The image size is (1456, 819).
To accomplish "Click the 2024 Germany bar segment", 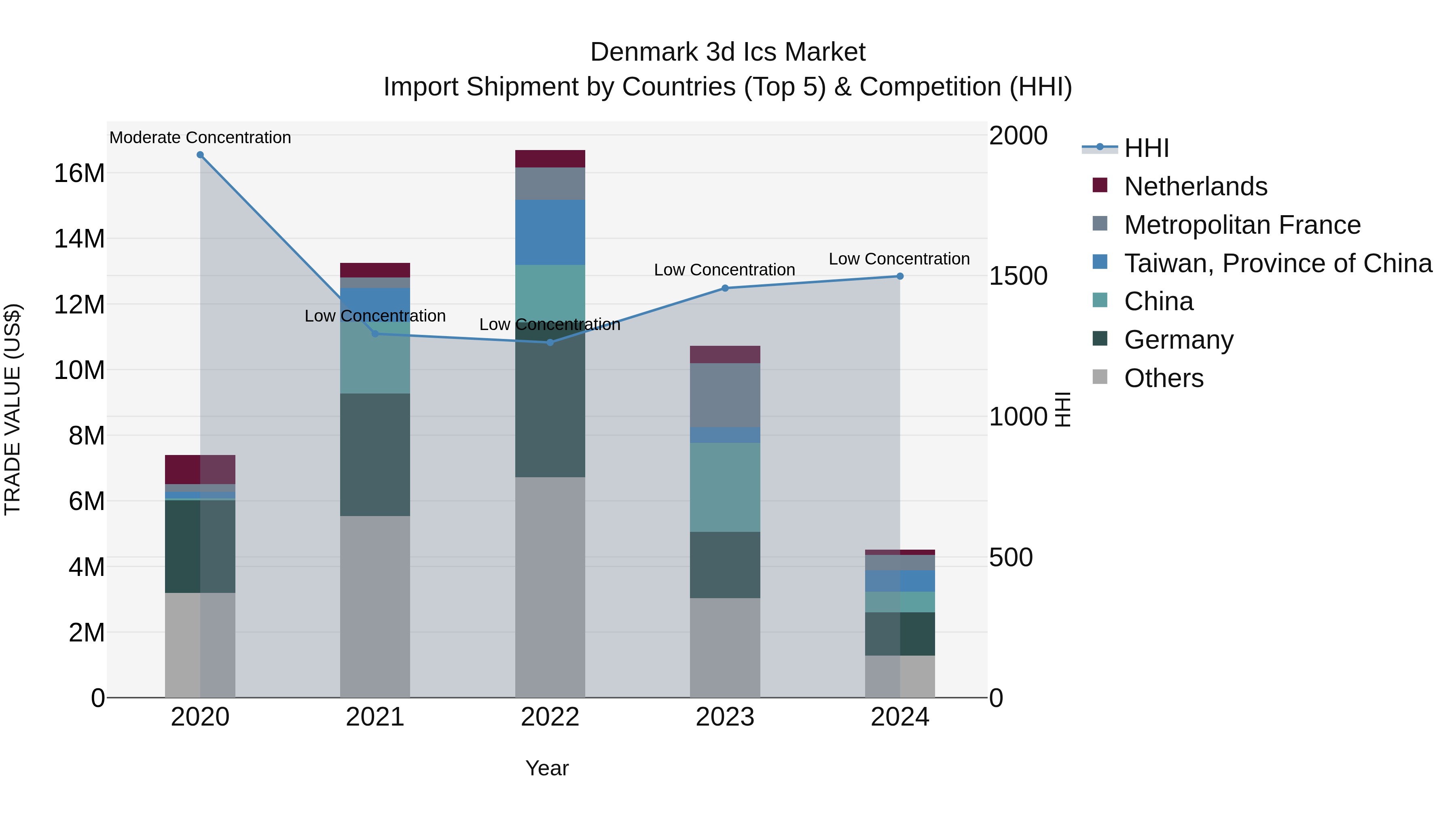I will [900, 634].
